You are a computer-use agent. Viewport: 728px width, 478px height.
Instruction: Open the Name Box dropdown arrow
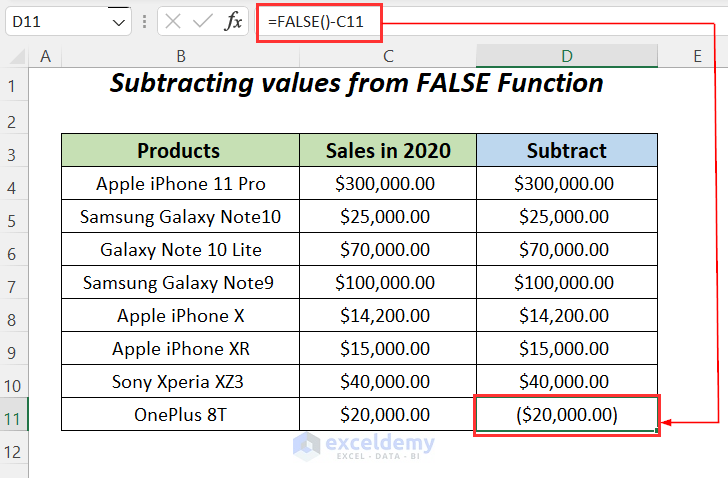coord(120,21)
